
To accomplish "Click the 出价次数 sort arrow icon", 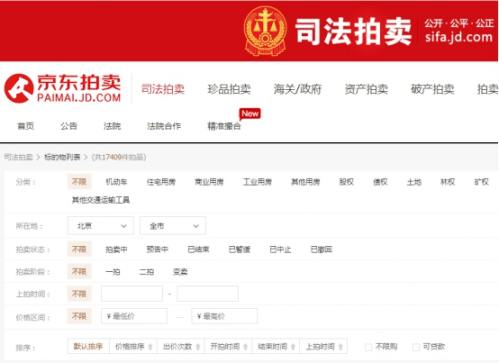I will 198,347.
